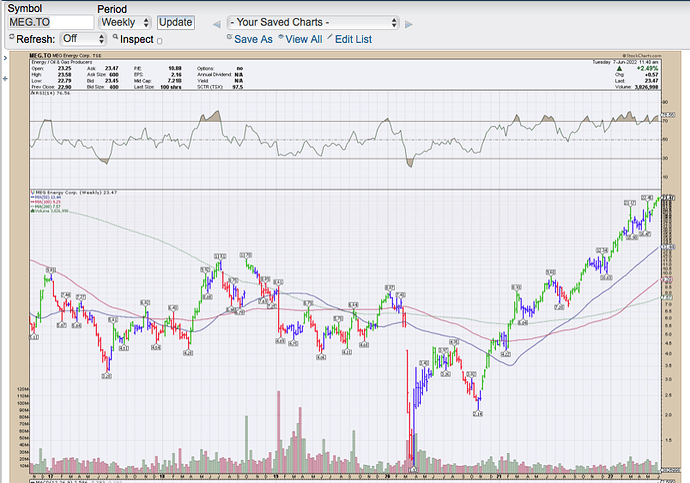690x483 pixels.
Task: Click the pencil icon before Edit List
Action: (x=330, y=37)
